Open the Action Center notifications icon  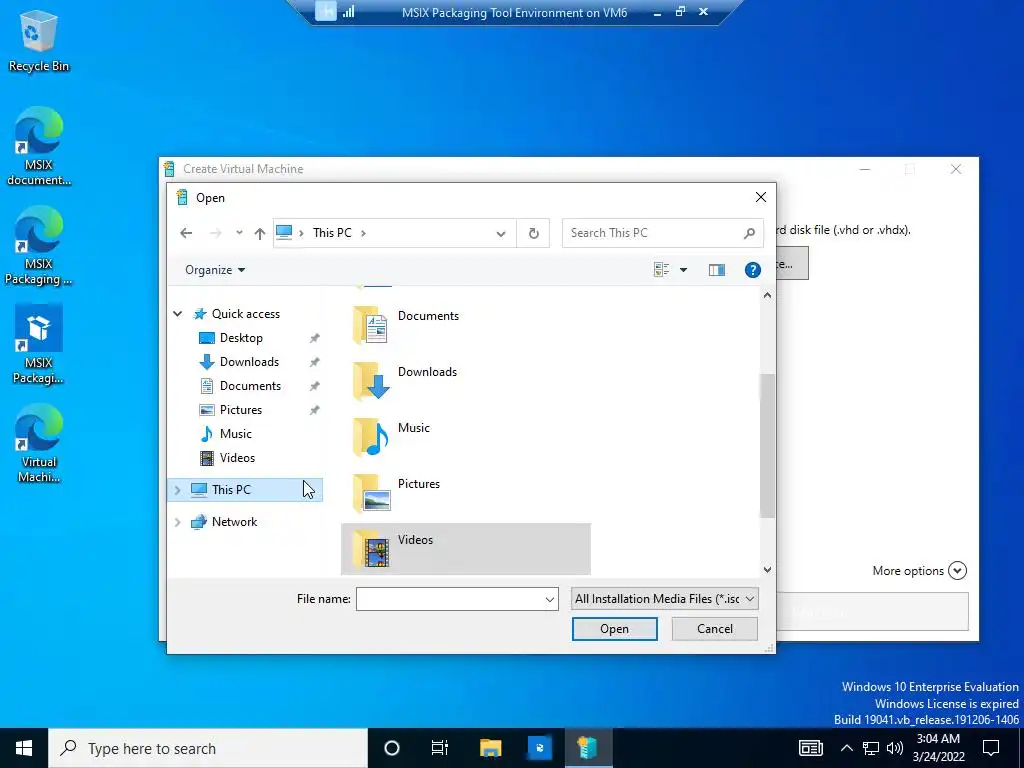(x=991, y=748)
